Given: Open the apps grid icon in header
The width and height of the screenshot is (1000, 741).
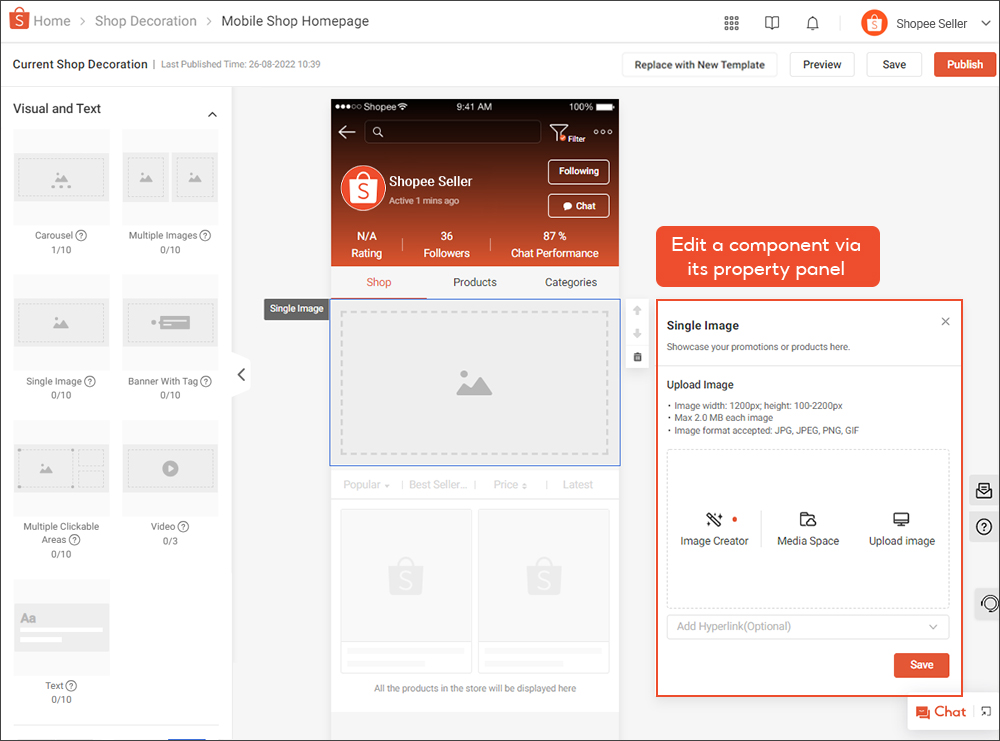Looking at the screenshot, I should (731, 23).
